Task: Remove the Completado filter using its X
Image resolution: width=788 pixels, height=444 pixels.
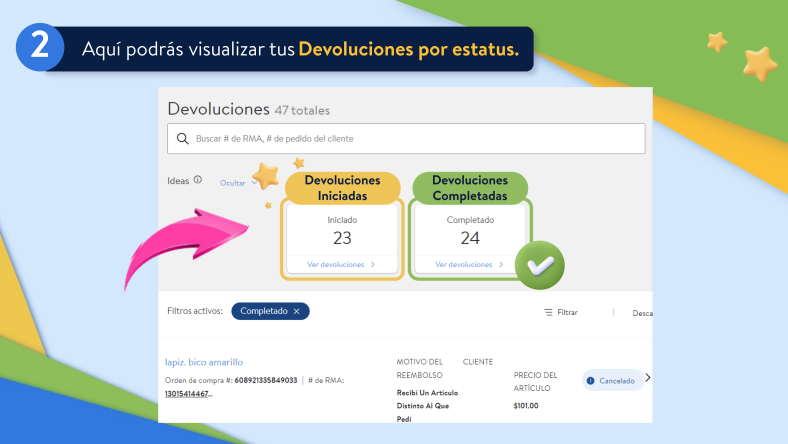Action: pos(297,311)
